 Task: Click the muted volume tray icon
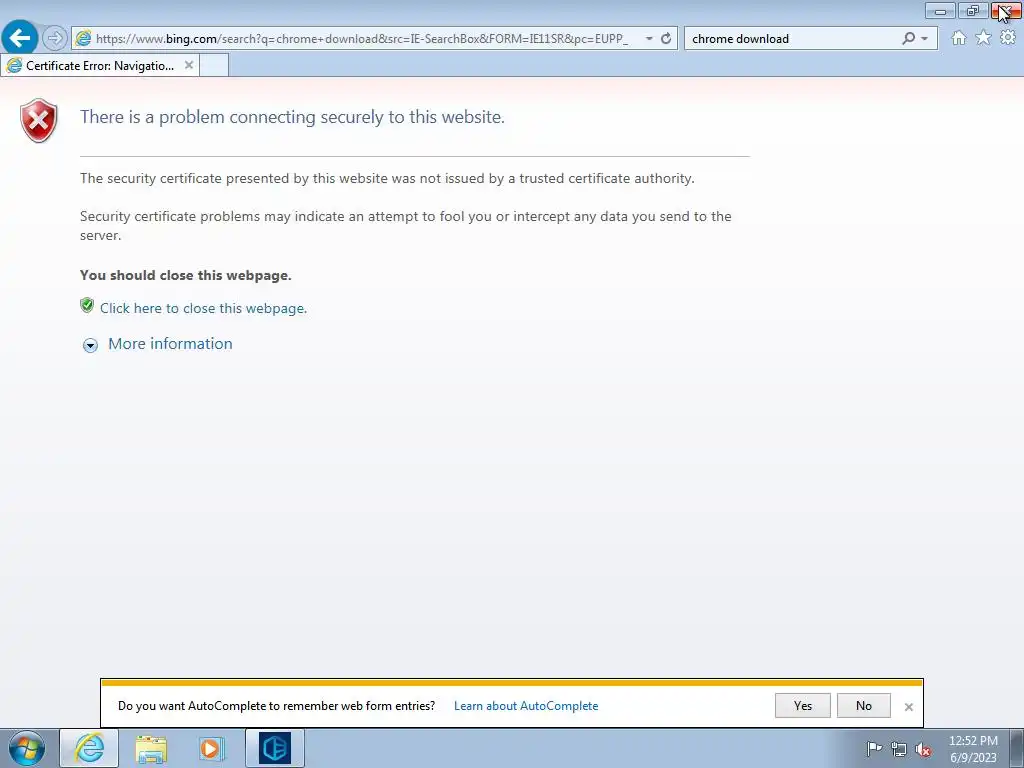(x=923, y=750)
